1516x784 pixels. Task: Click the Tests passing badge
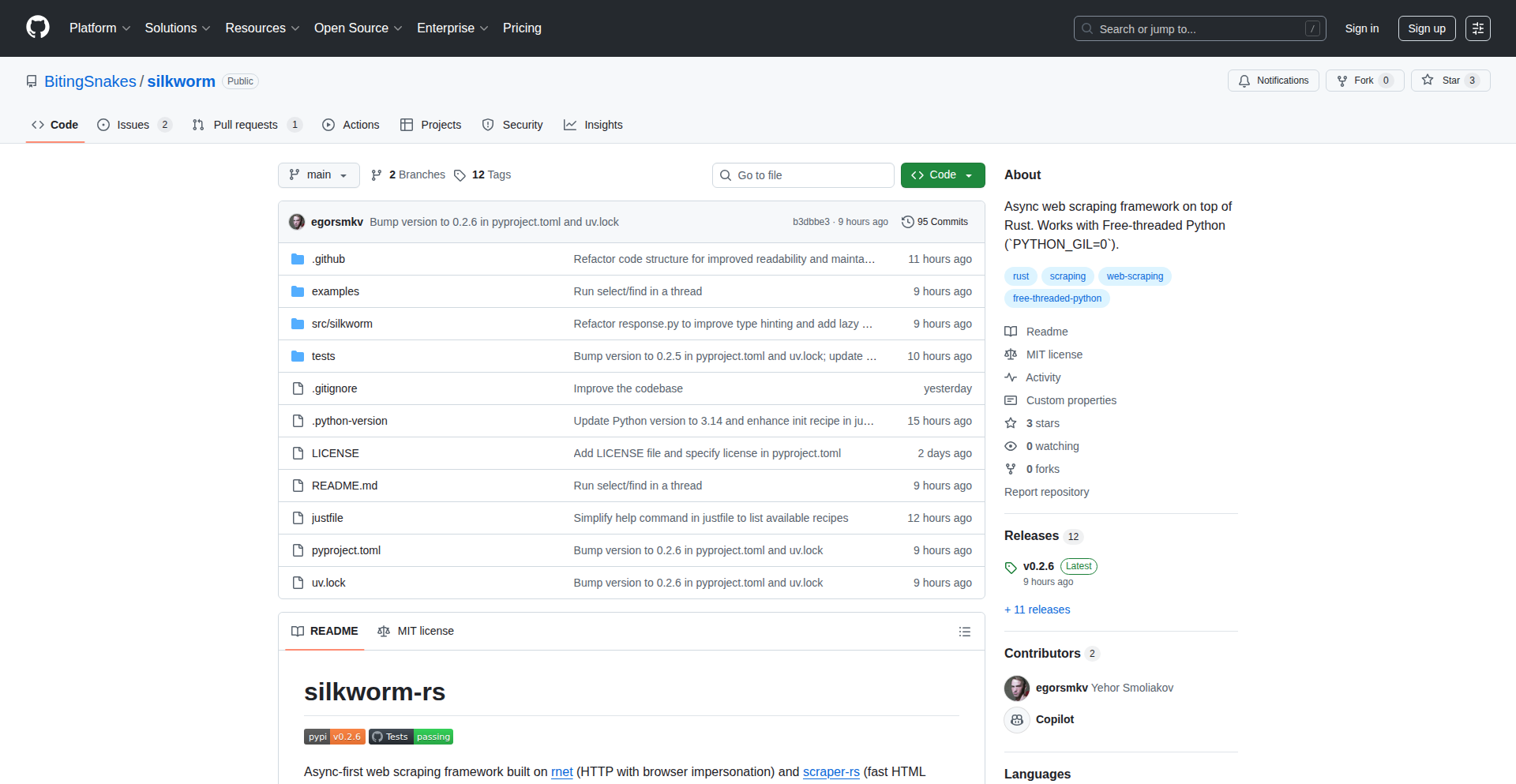[x=411, y=737]
